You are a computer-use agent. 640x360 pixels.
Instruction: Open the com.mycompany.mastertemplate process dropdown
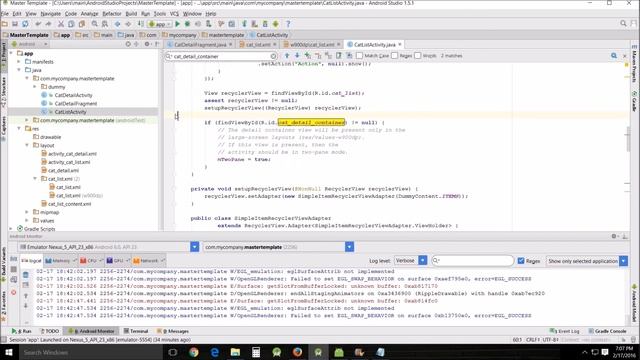[x=349, y=247]
